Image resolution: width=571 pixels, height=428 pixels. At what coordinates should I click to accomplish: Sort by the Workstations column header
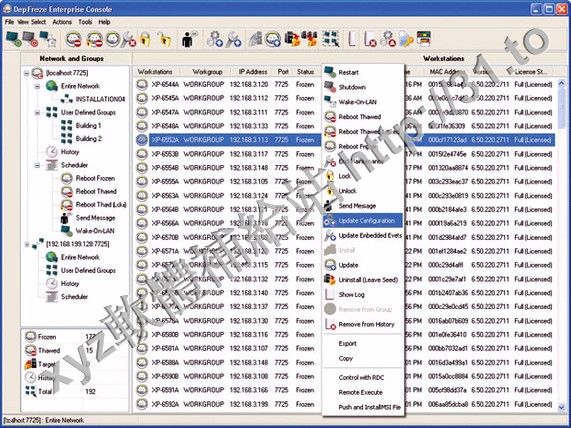coord(155,72)
